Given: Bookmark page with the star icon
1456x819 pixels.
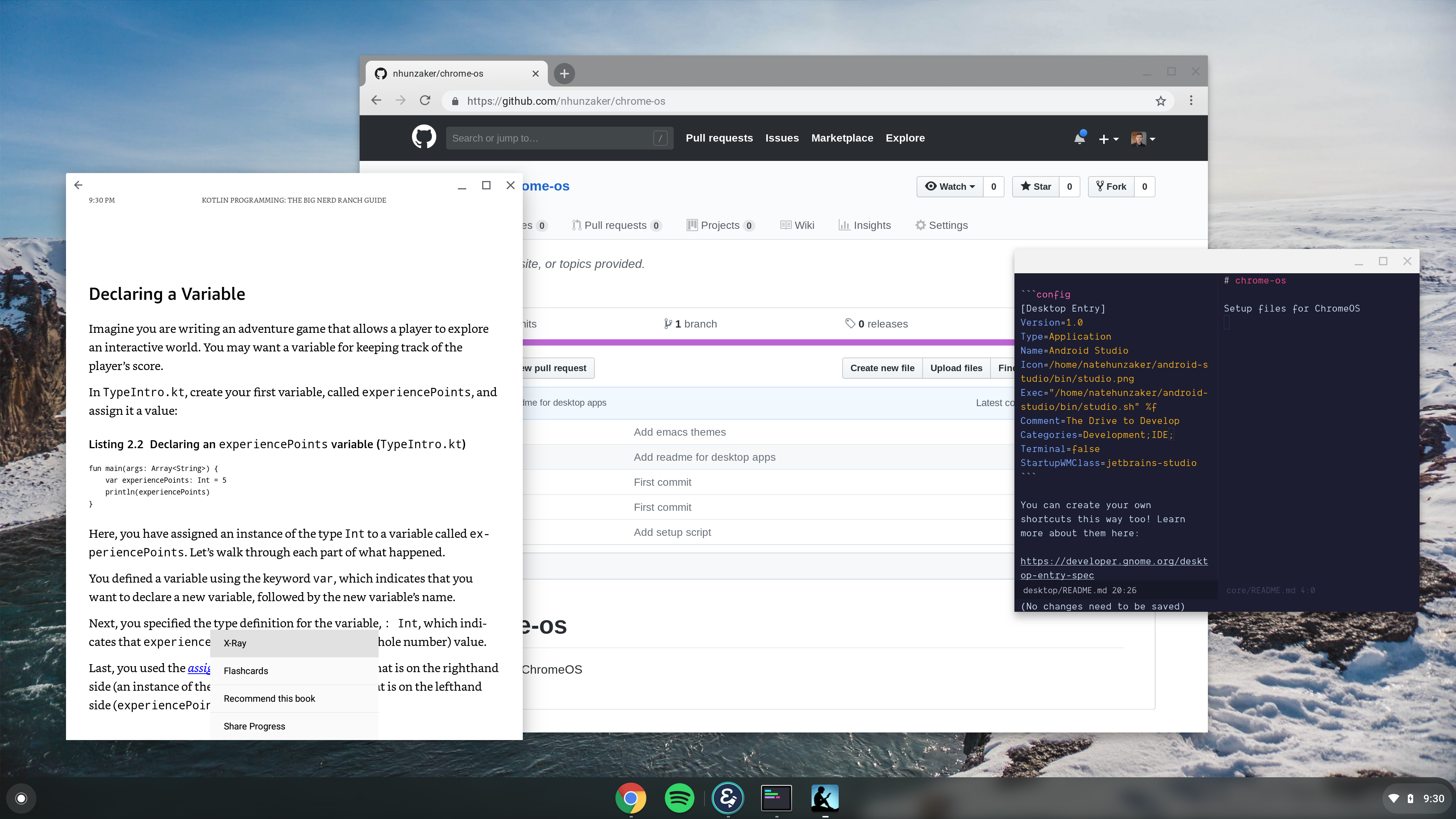Looking at the screenshot, I should point(1160,101).
